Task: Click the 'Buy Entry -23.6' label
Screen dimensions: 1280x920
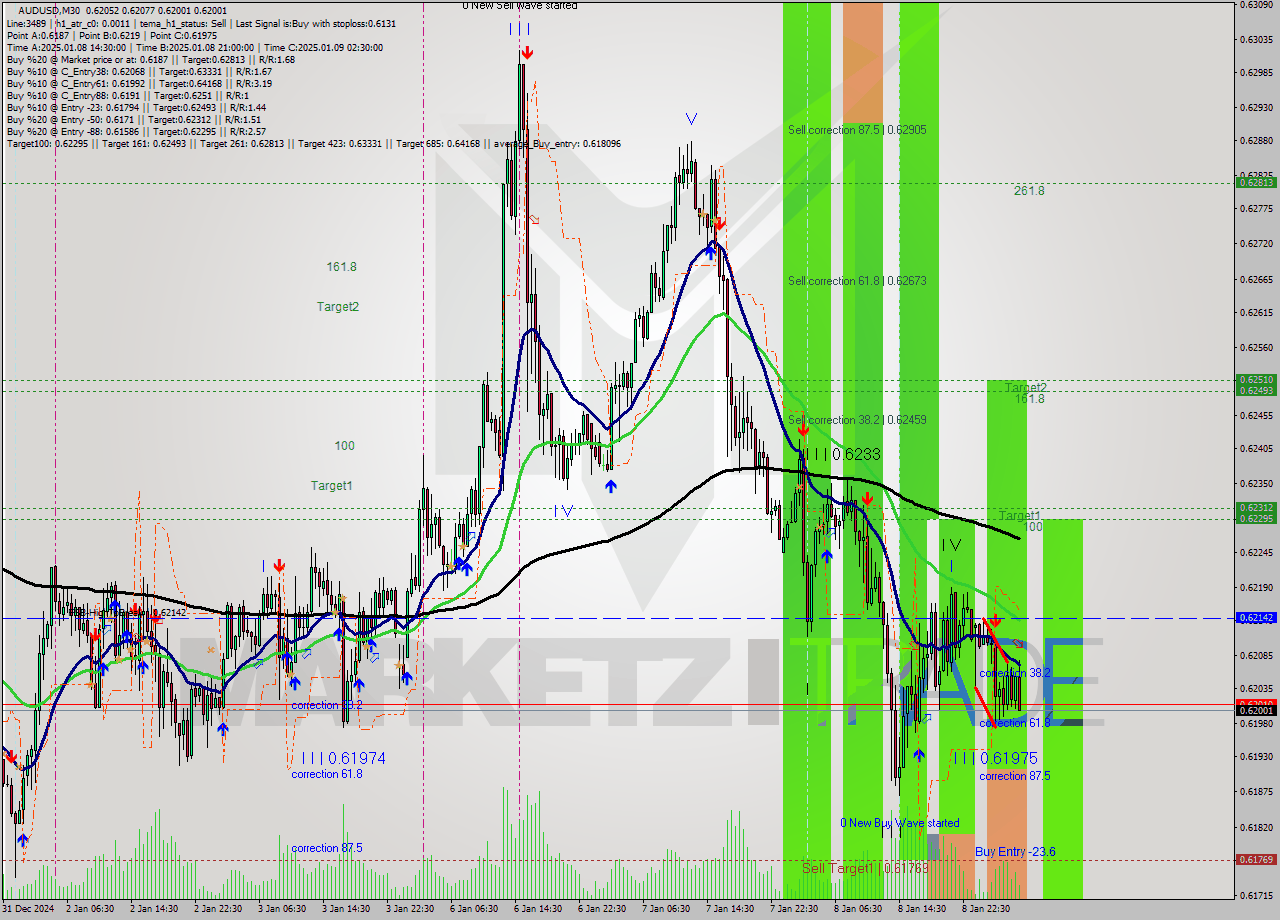Action: [1015, 852]
